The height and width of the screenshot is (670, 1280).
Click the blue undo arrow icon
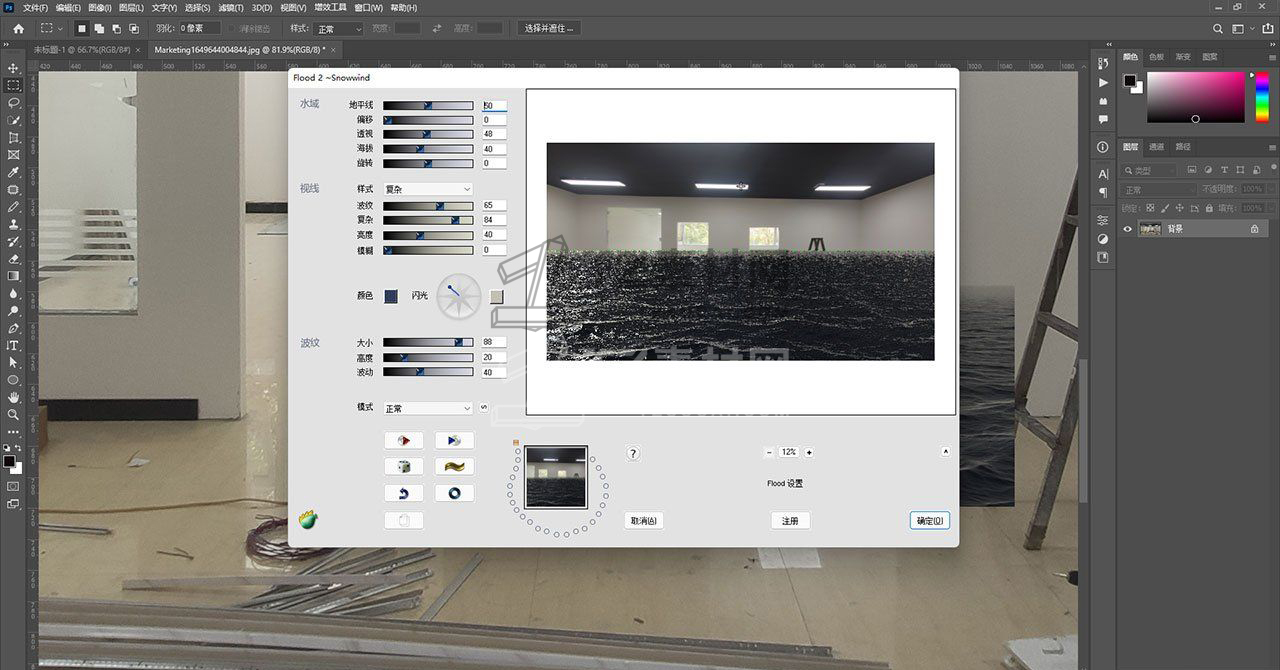point(403,493)
